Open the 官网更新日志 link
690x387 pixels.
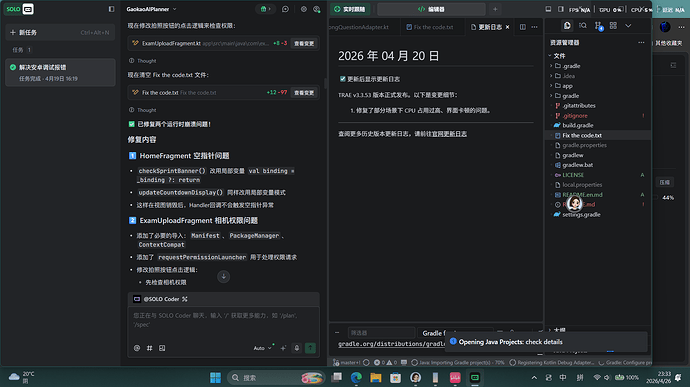tap(449, 134)
